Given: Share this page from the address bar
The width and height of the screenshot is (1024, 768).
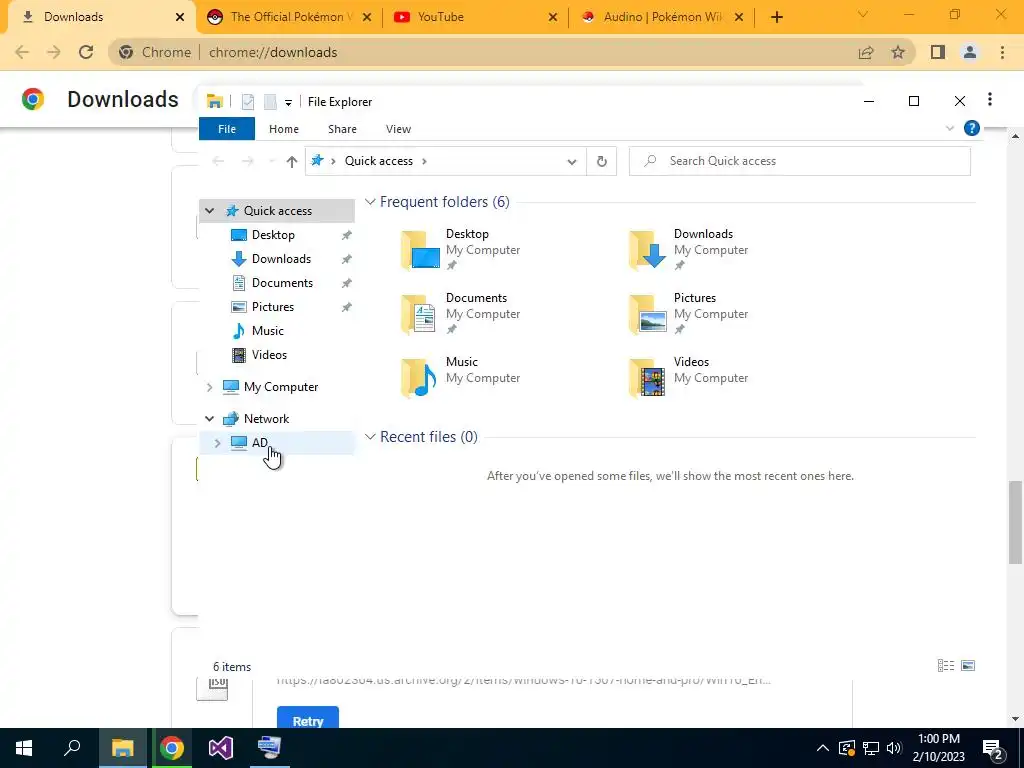Looking at the screenshot, I should (x=866, y=52).
